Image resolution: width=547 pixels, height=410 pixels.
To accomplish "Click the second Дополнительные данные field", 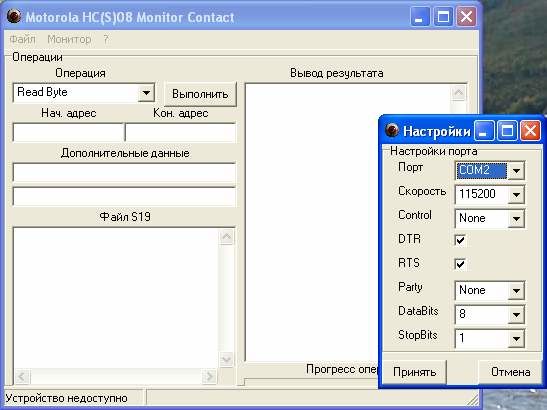I will [124, 197].
